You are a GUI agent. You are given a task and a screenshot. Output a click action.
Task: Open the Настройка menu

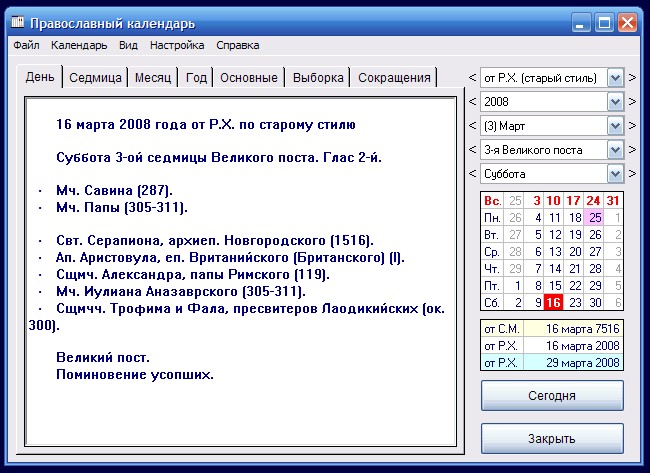(x=177, y=45)
